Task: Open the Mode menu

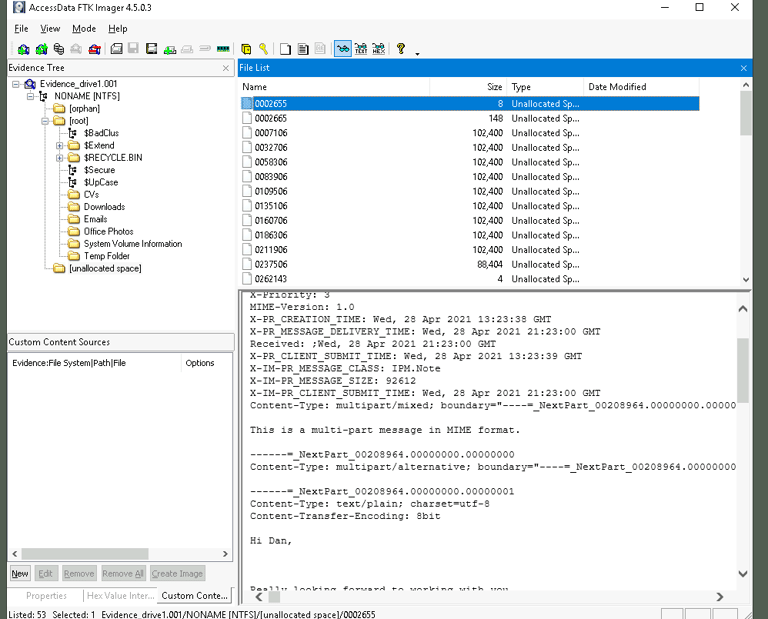Action: pos(84,29)
